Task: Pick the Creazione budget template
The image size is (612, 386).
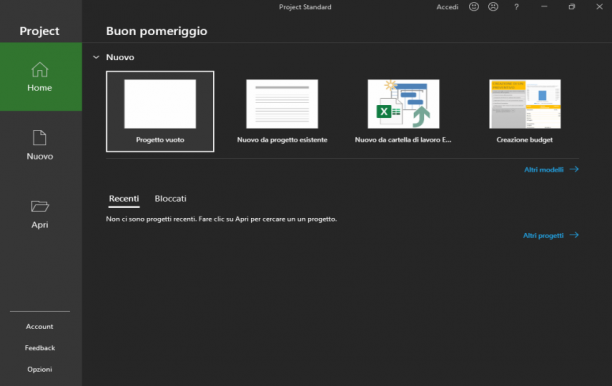Action: pyautogui.click(x=525, y=111)
